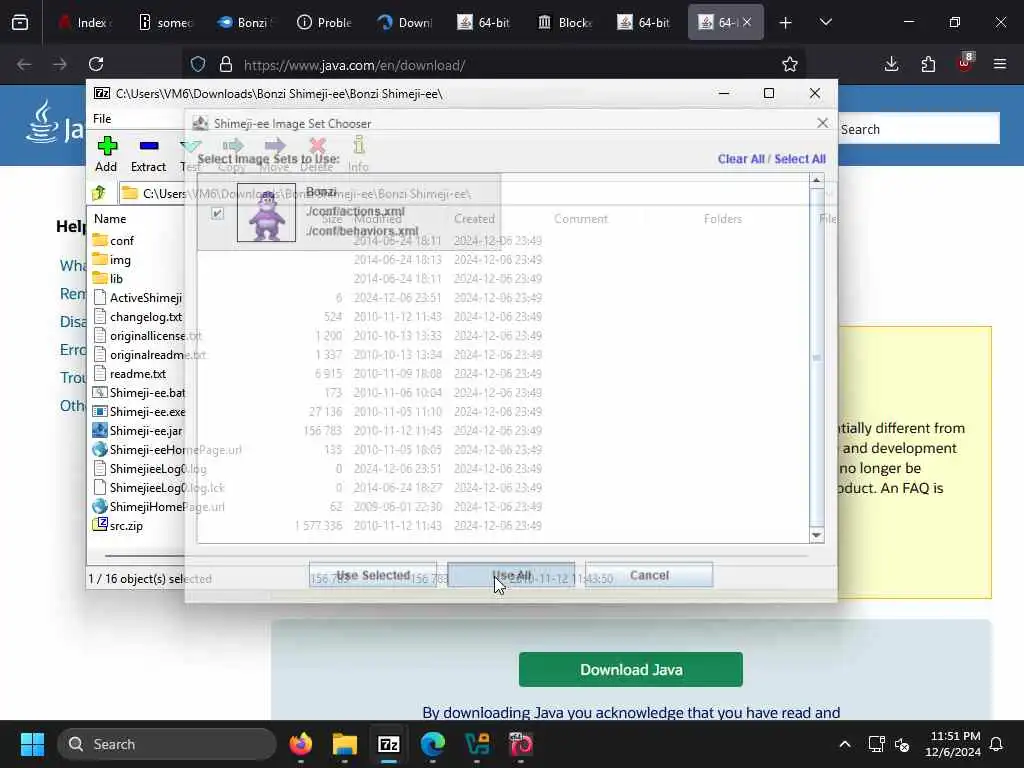Click the image set list scroll down arrow
1024x768 pixels.
coord(816,535)
